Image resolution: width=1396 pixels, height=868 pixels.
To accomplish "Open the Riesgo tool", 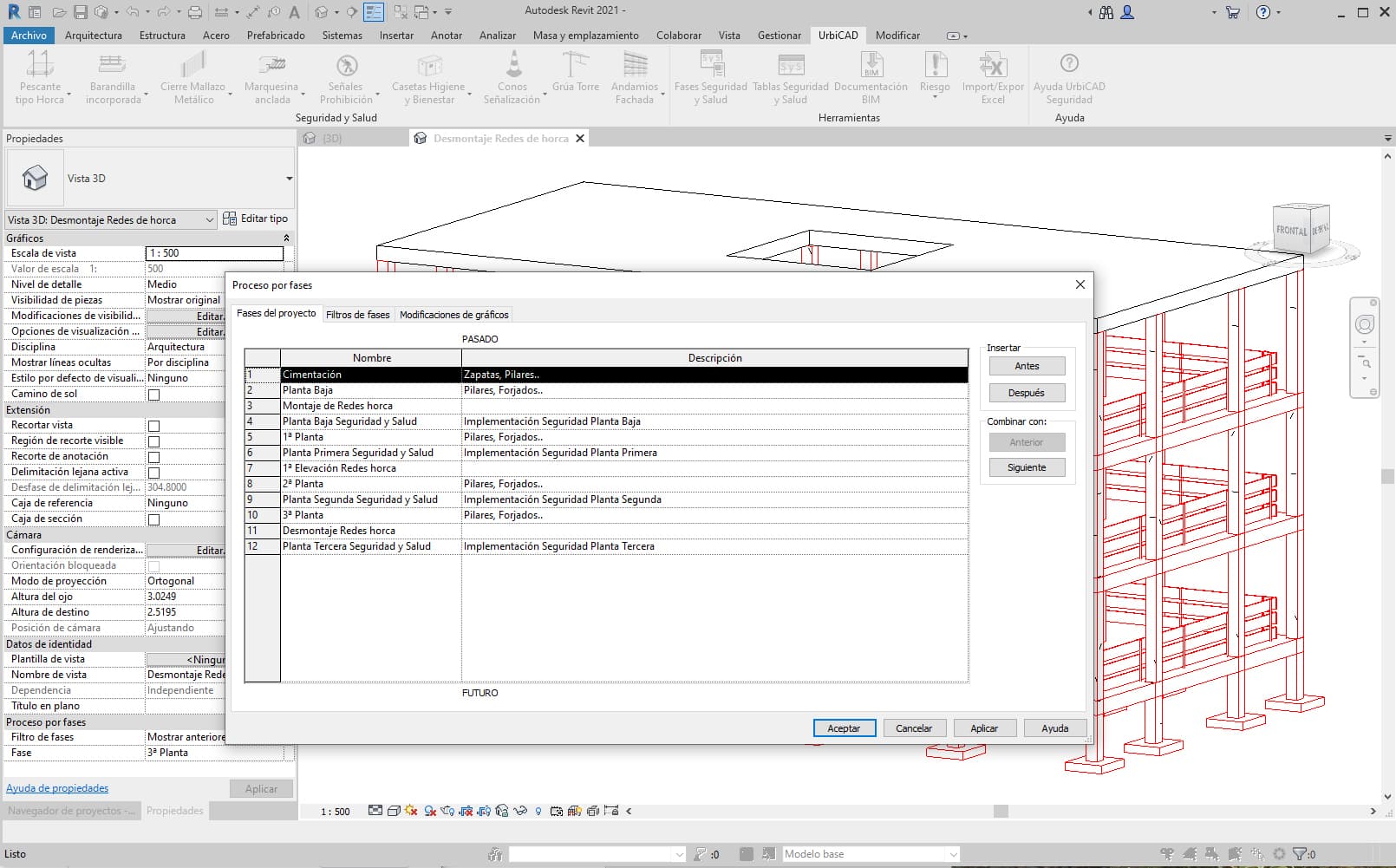I will 935,73.
